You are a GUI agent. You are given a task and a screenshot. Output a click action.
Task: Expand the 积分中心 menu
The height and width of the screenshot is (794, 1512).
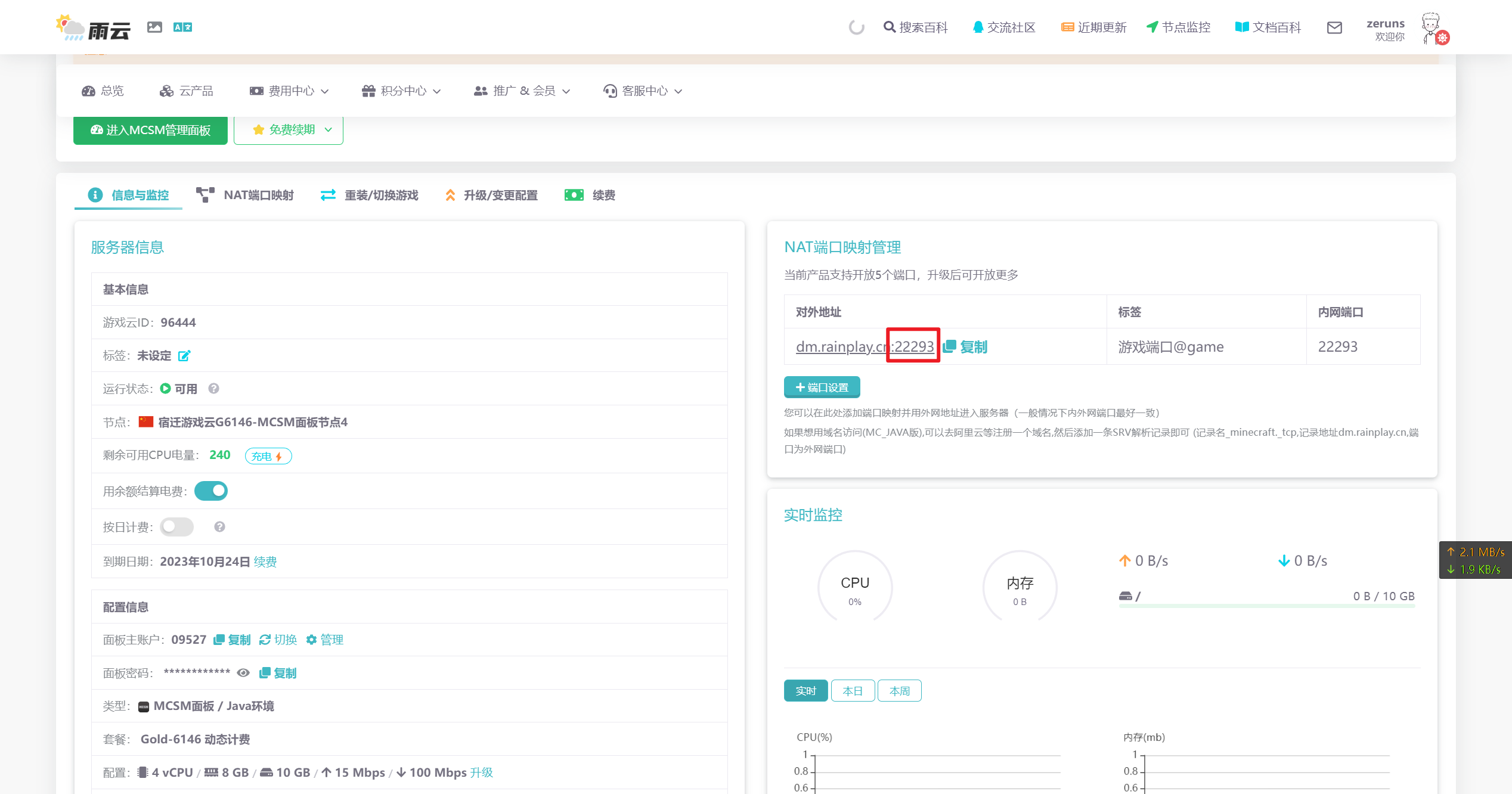(x=401, y=91)
